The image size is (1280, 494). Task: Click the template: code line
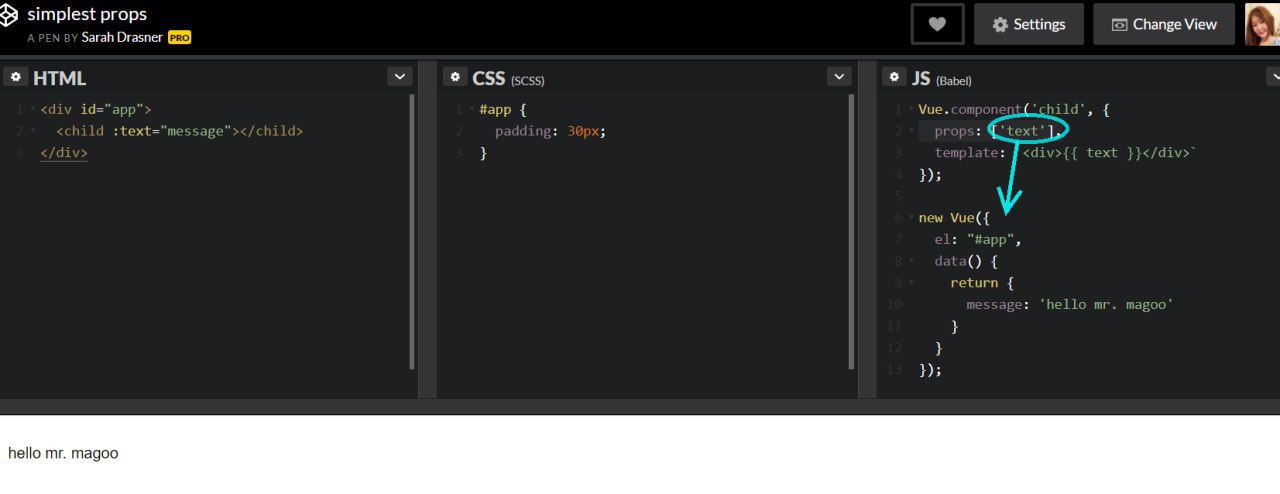pyautogui.click(x=1066, y=153)
